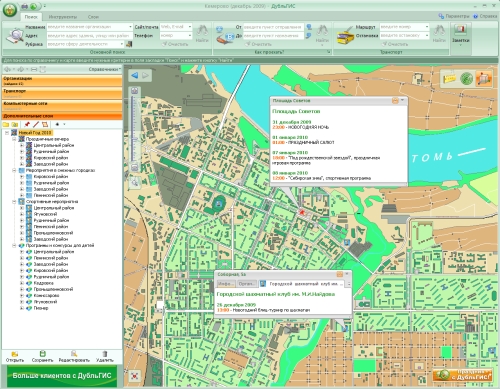500x389 pixels.
Task: Open Справка help
Action: click(x=485, y=16)
